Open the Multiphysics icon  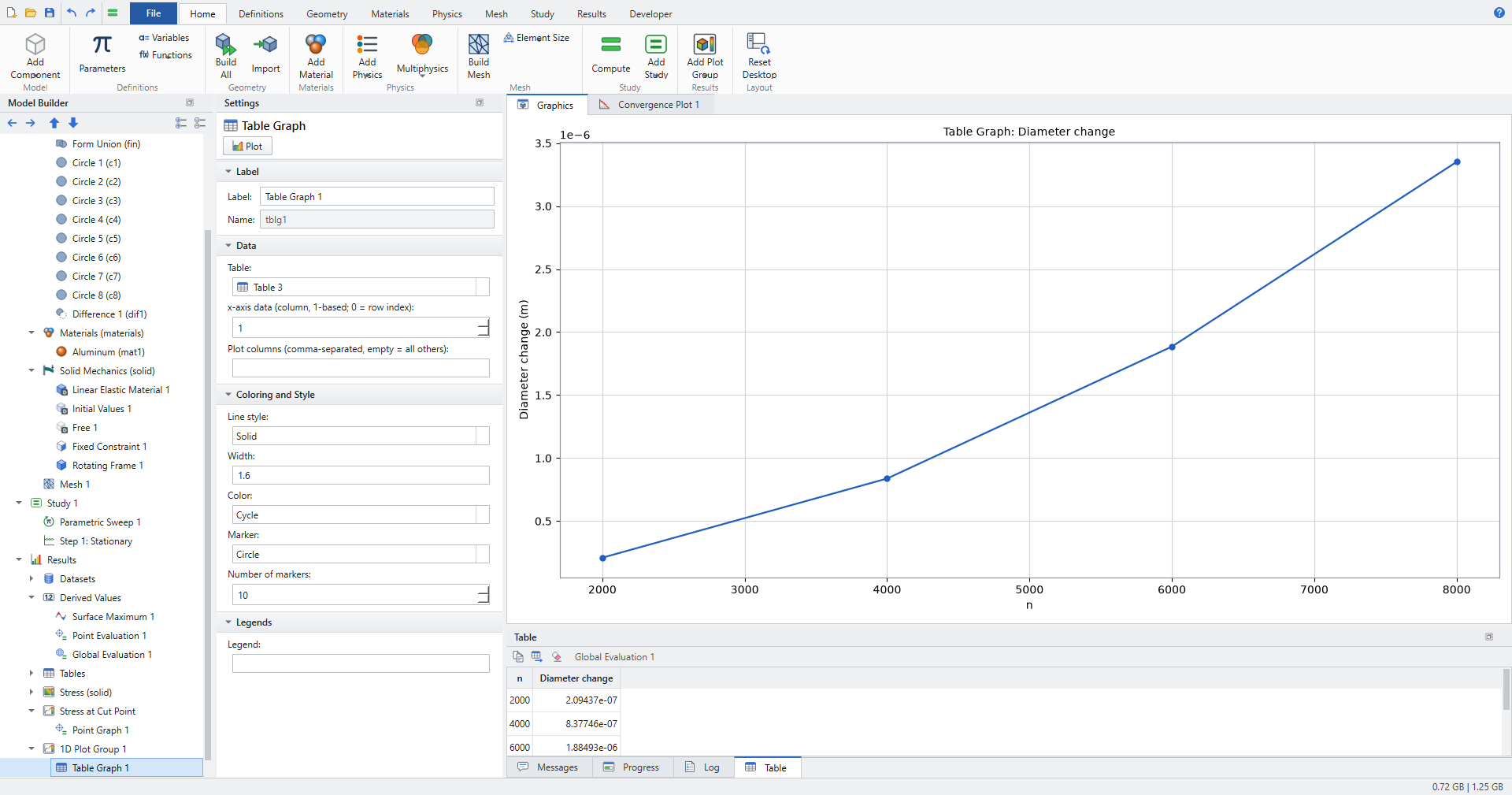click(x=422, y=44)
